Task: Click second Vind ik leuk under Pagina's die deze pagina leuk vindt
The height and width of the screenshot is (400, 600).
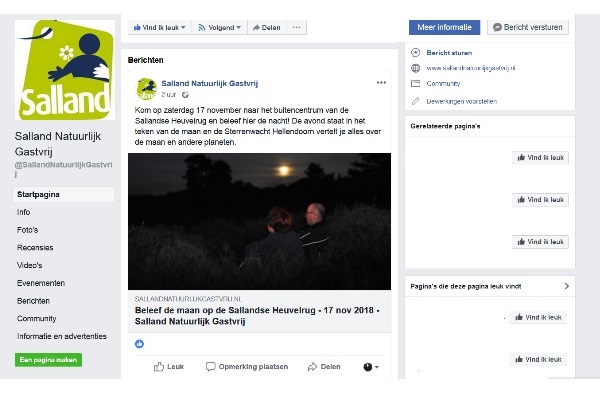Action: point(538,359)
